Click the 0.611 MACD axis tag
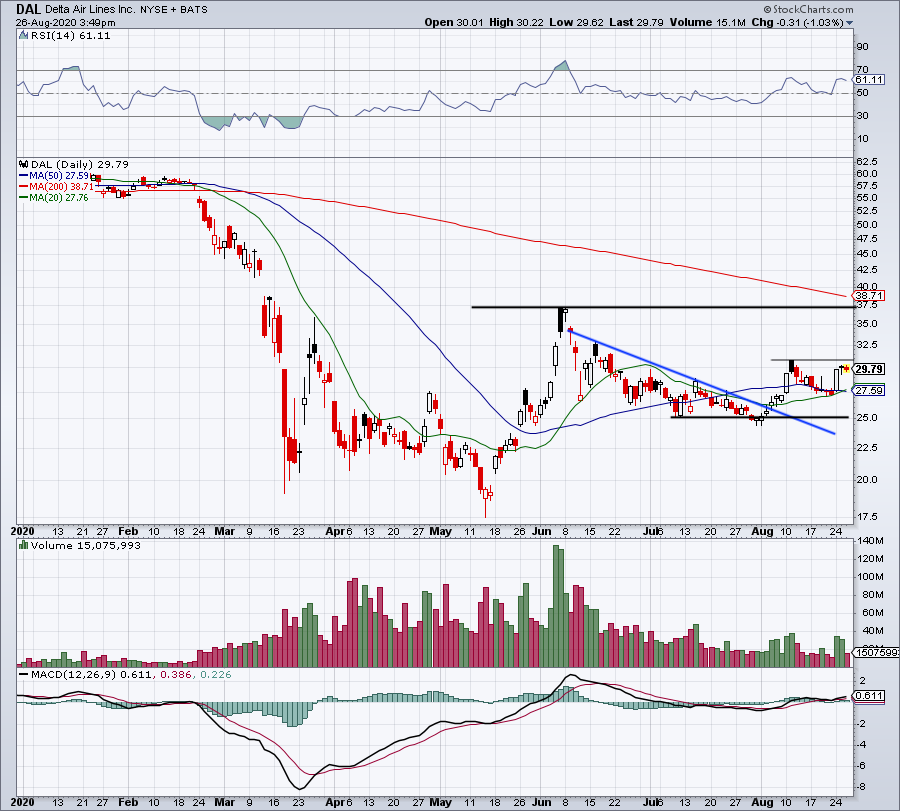 tap(869, 696)
